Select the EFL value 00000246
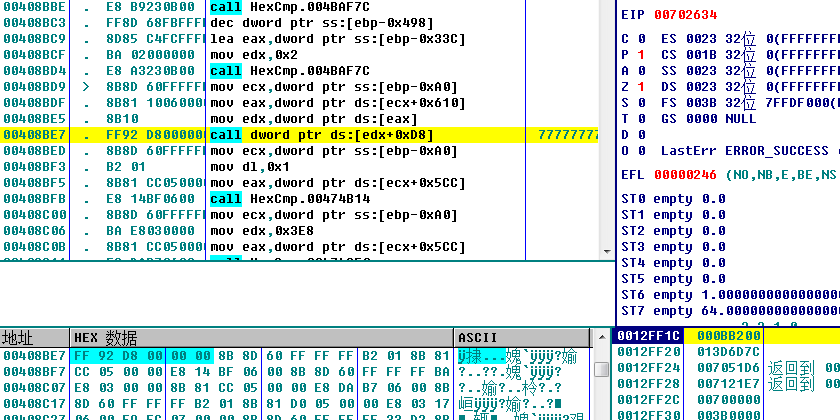 pos(686,175)
